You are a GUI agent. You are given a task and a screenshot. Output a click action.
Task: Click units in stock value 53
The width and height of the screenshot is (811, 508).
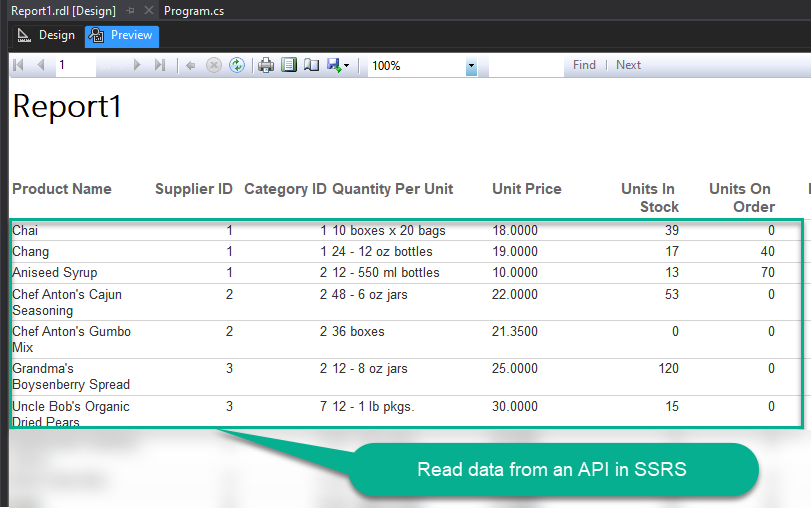(672, 294)
